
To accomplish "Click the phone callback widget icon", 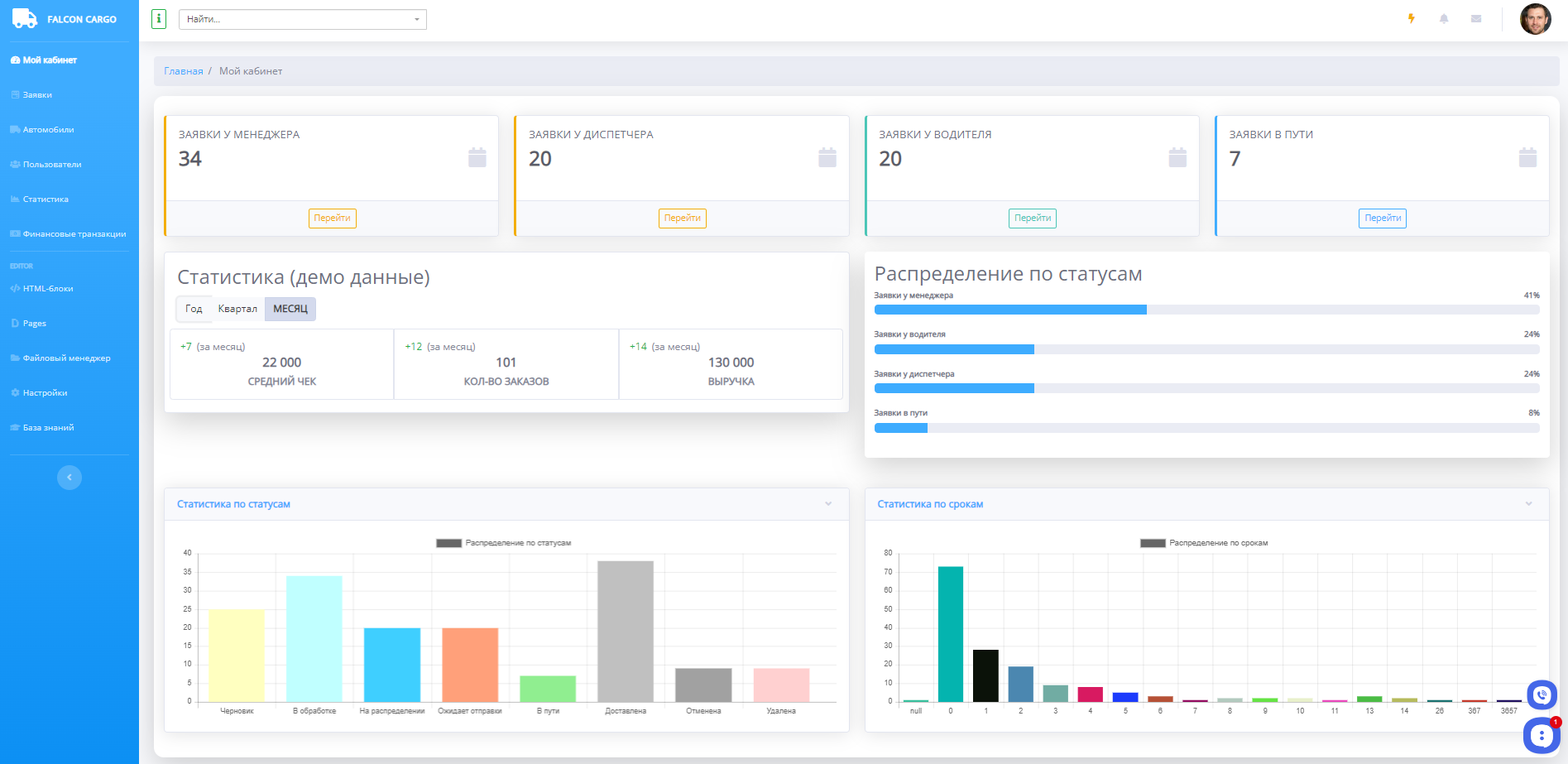I will tap(1542, 695).
